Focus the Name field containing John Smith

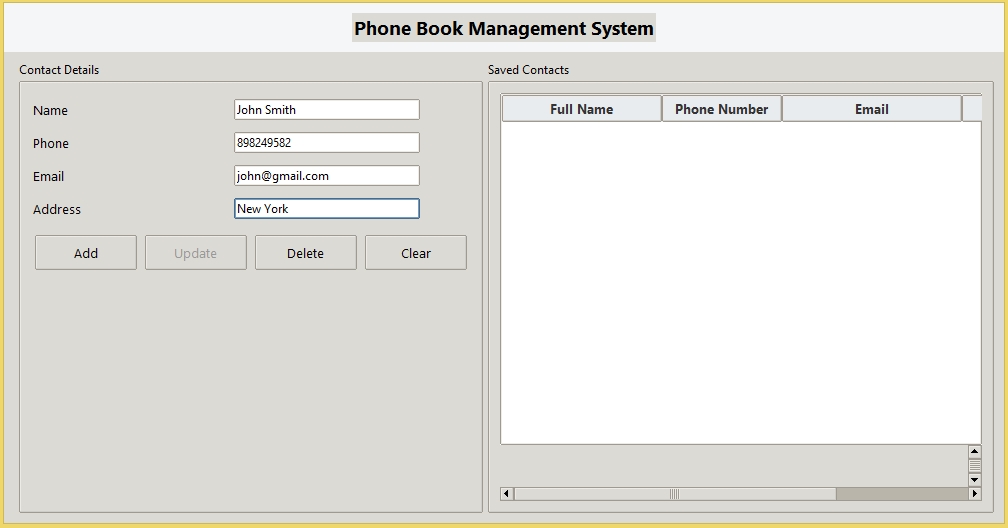(x=326, y=110)
